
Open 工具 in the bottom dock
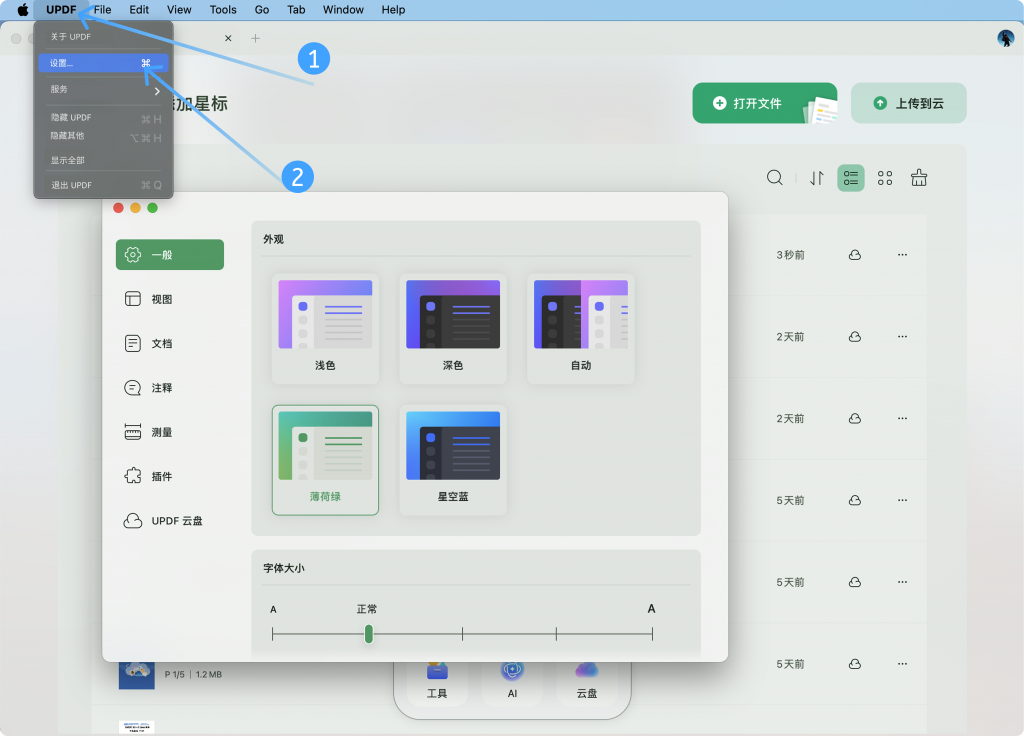[437, 682]
